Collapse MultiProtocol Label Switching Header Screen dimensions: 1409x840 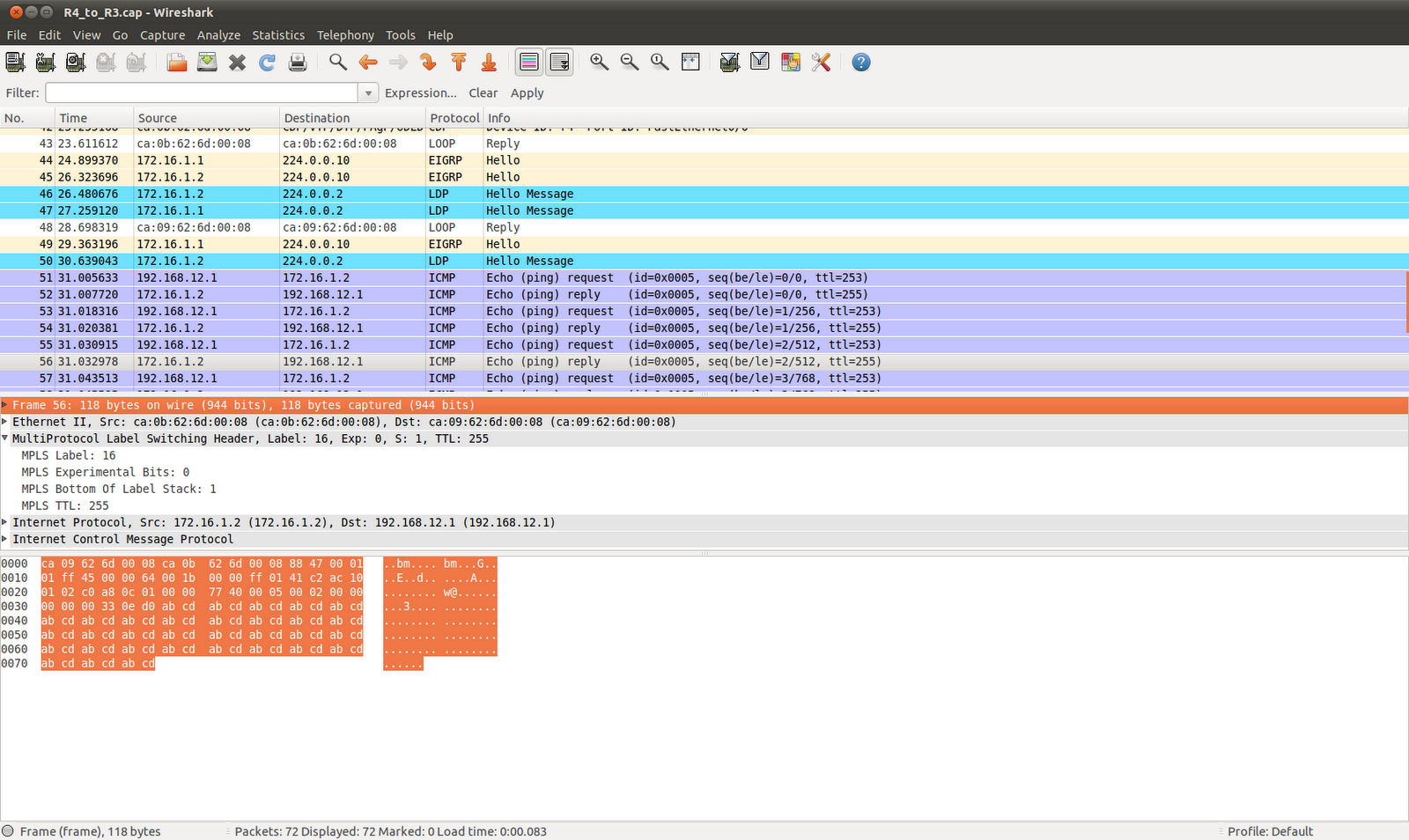click(x=5, y=438)
